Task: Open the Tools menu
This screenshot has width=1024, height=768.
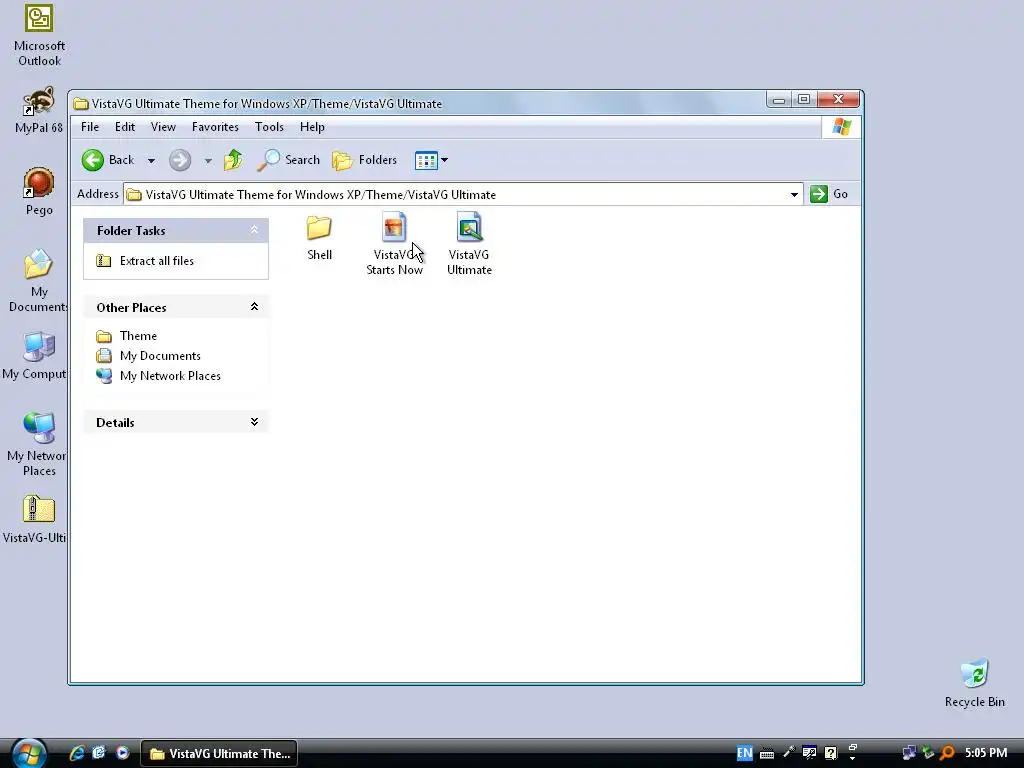Action: (x=269, y=127)
